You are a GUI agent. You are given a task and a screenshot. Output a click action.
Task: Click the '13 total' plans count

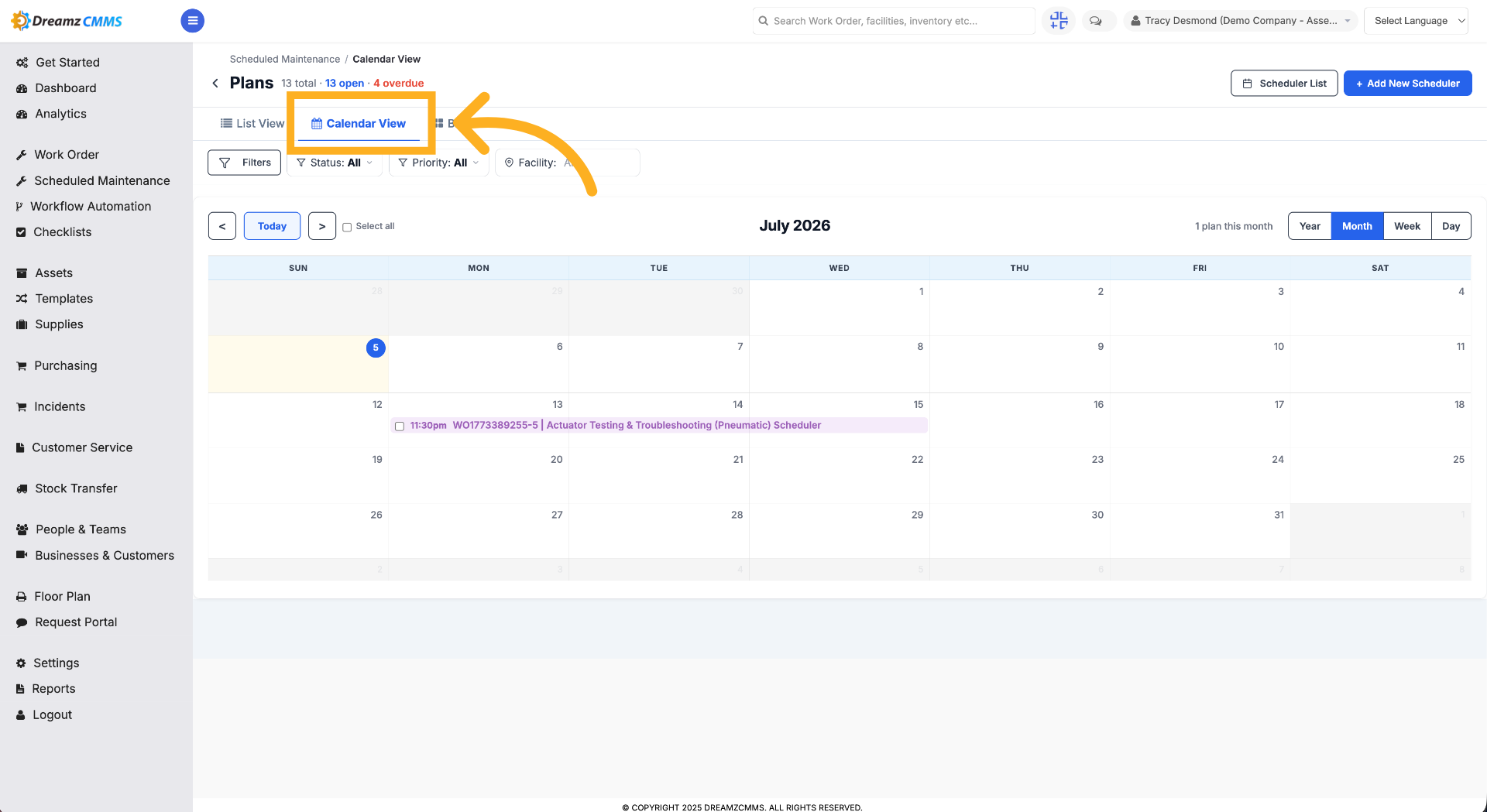coord(298,84)
